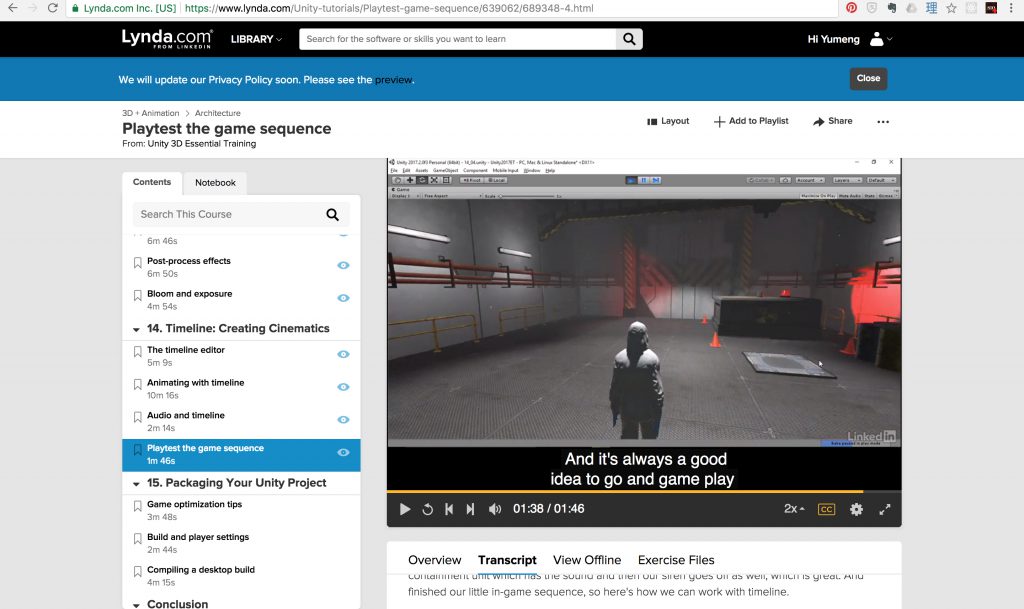
Task: Toggle closed captions
Action: (826, 509)
